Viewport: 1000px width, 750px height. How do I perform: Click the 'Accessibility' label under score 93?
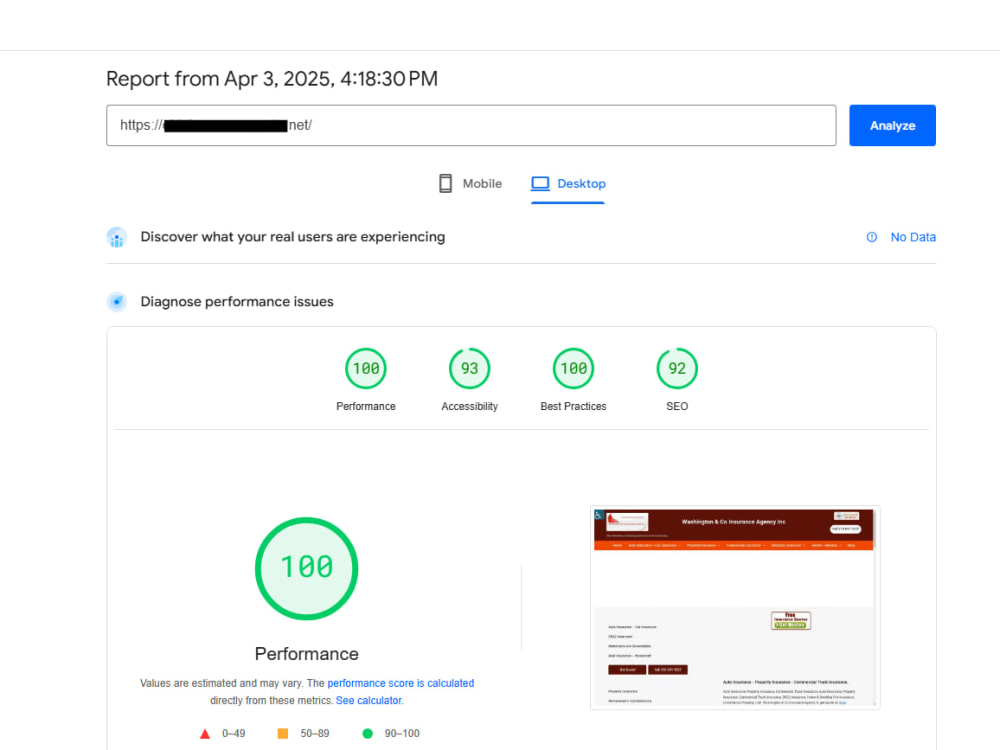coord(469,406)
